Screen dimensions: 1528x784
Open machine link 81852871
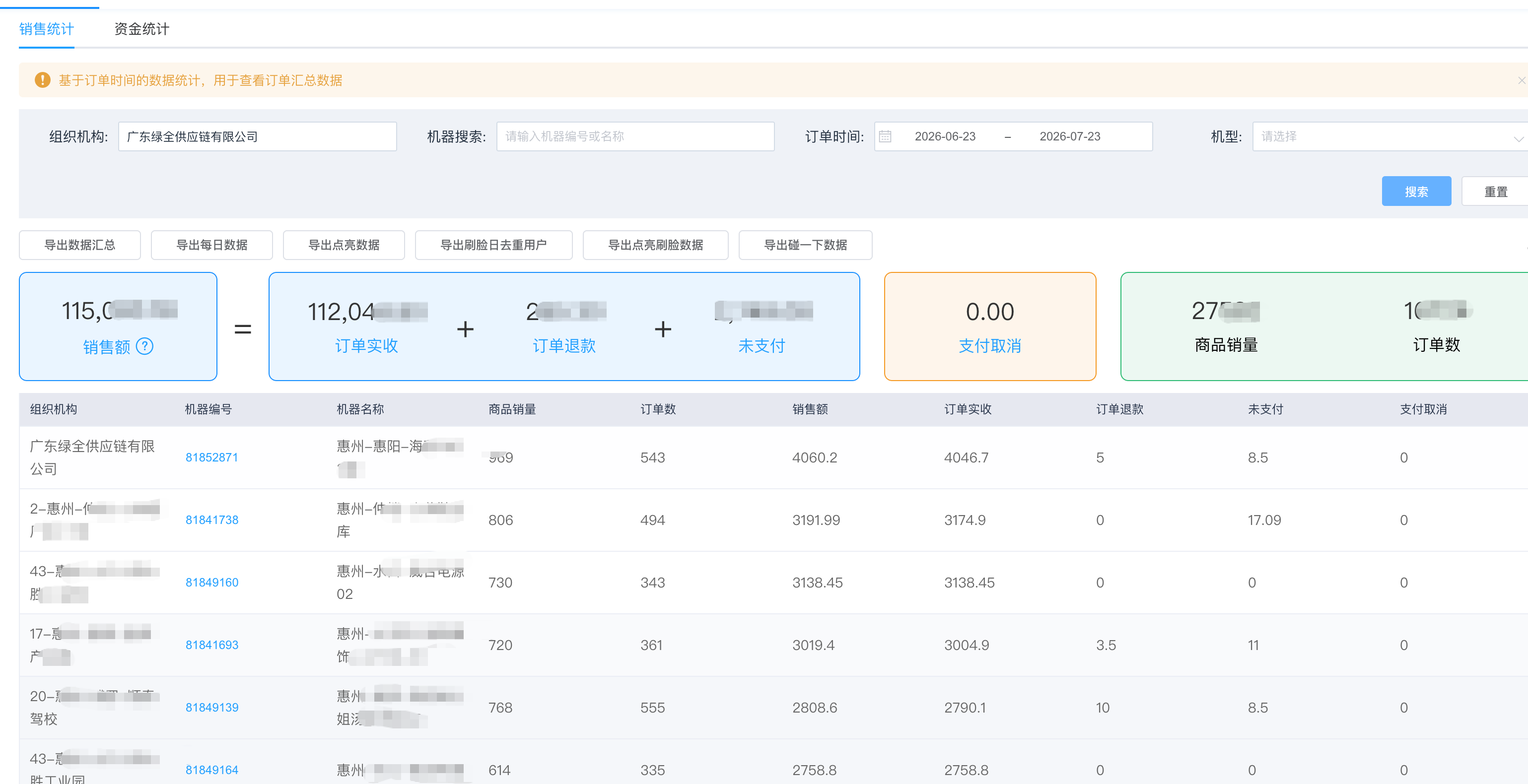212,457
